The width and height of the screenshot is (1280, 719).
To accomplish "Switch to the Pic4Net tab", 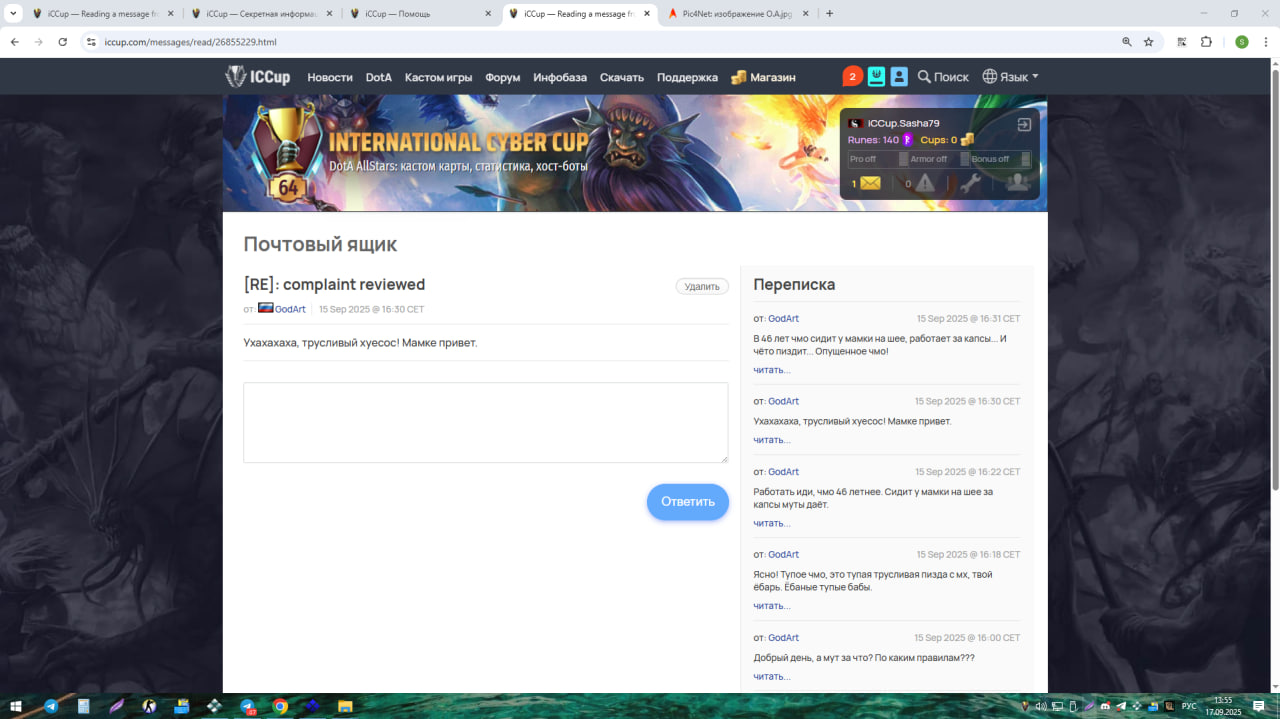I will [738, 14].
